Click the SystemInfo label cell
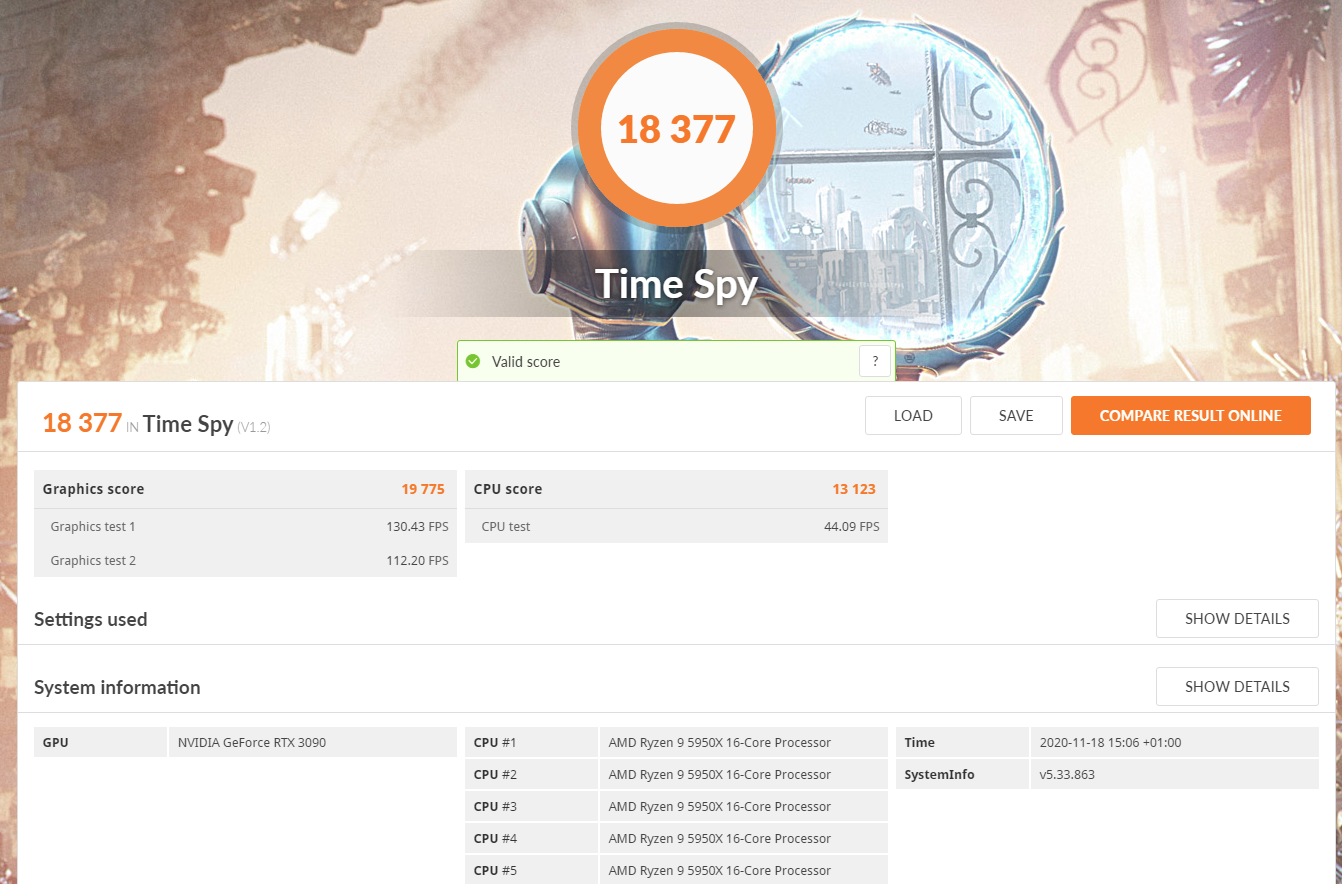This screenshot has height=884, width=1342. [x=962, y=775]
